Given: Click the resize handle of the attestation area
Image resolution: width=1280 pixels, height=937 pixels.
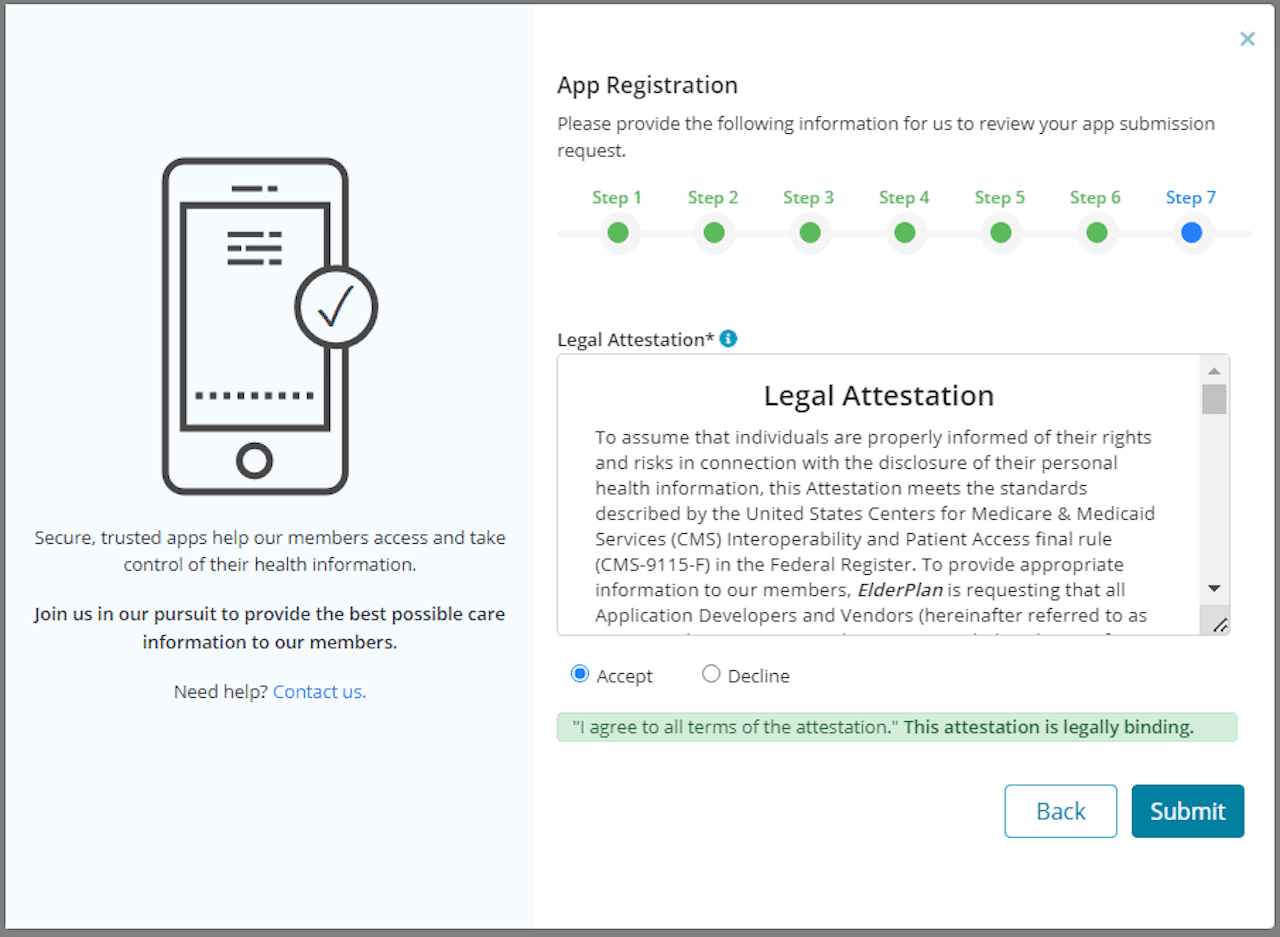Looking at the screenshot, I should point(1219,623).
